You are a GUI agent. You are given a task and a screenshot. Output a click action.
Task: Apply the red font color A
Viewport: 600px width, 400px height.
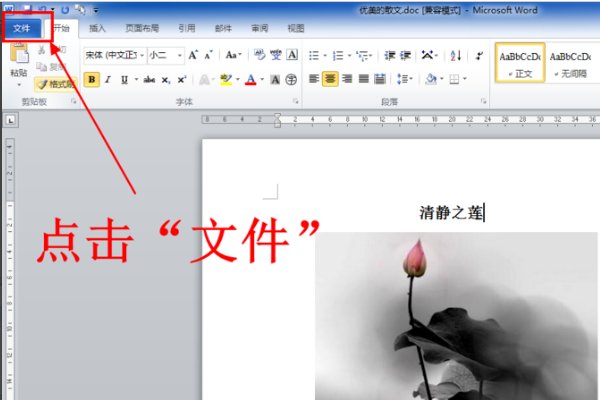(x=251, y=80)
